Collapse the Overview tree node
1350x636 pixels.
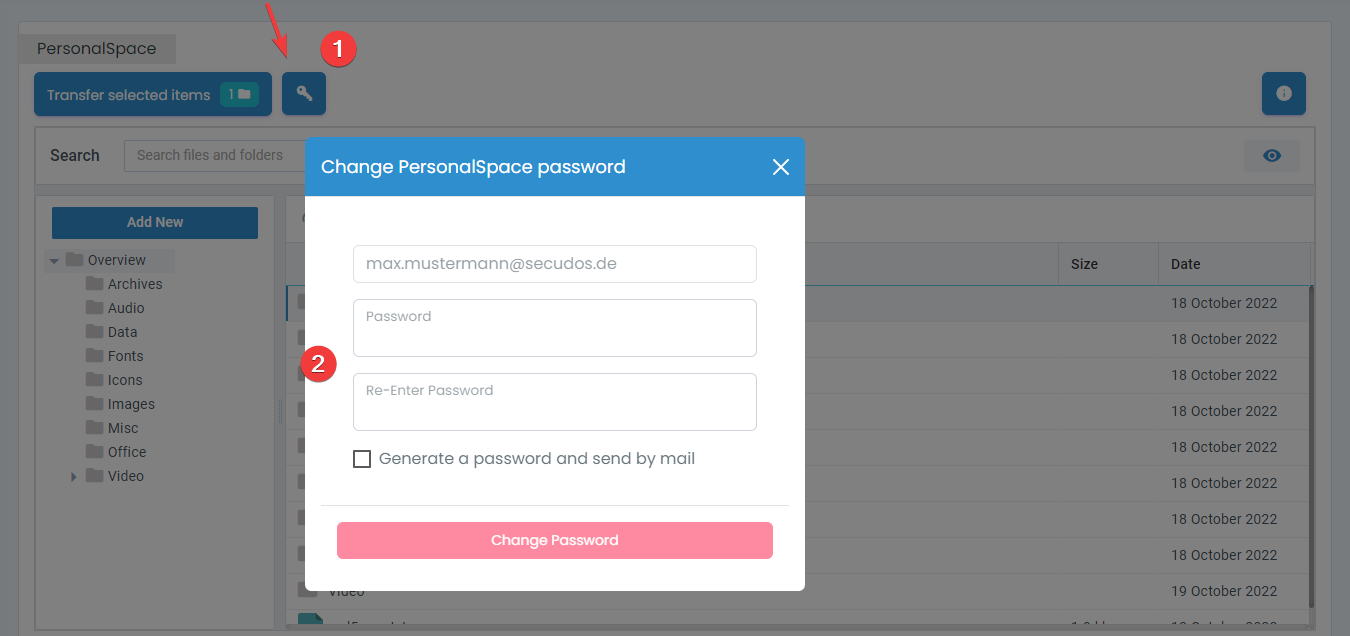(54, 261)
